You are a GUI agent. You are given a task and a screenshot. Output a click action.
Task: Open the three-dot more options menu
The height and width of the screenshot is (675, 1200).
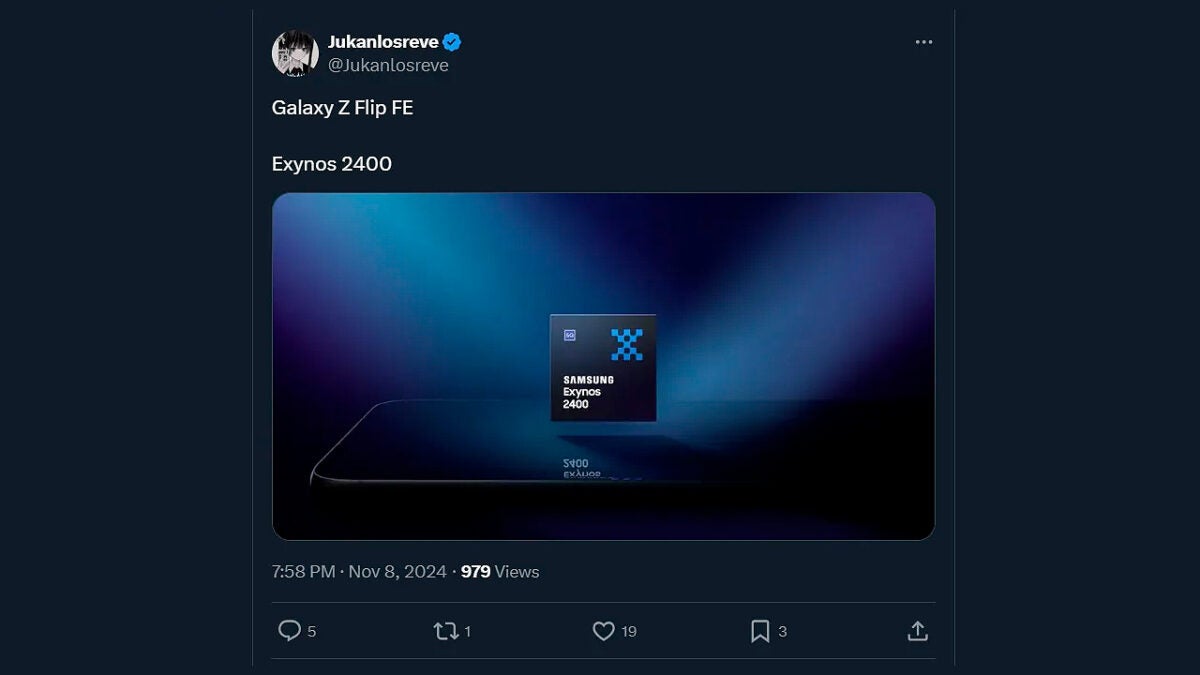(924, 42)
